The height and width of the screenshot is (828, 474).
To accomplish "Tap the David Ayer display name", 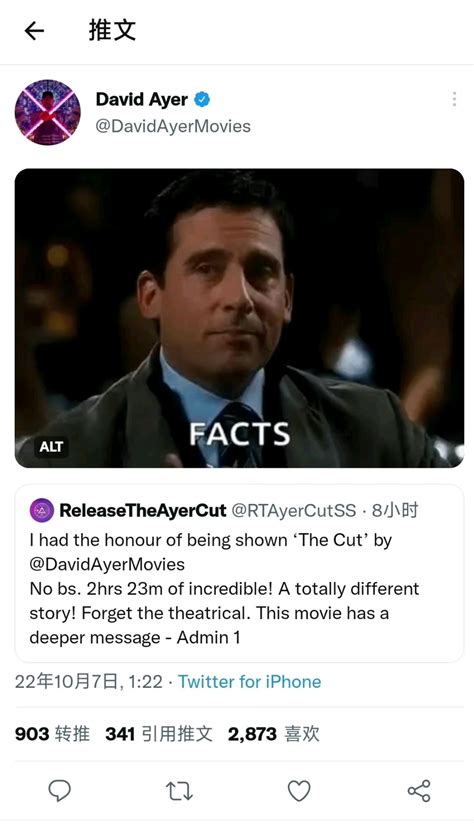I will (141, 99).
